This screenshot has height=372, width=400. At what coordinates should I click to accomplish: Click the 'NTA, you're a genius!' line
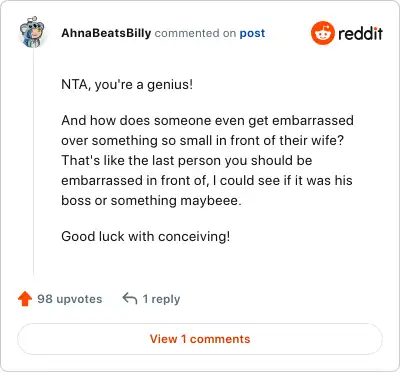click(127, 85)
